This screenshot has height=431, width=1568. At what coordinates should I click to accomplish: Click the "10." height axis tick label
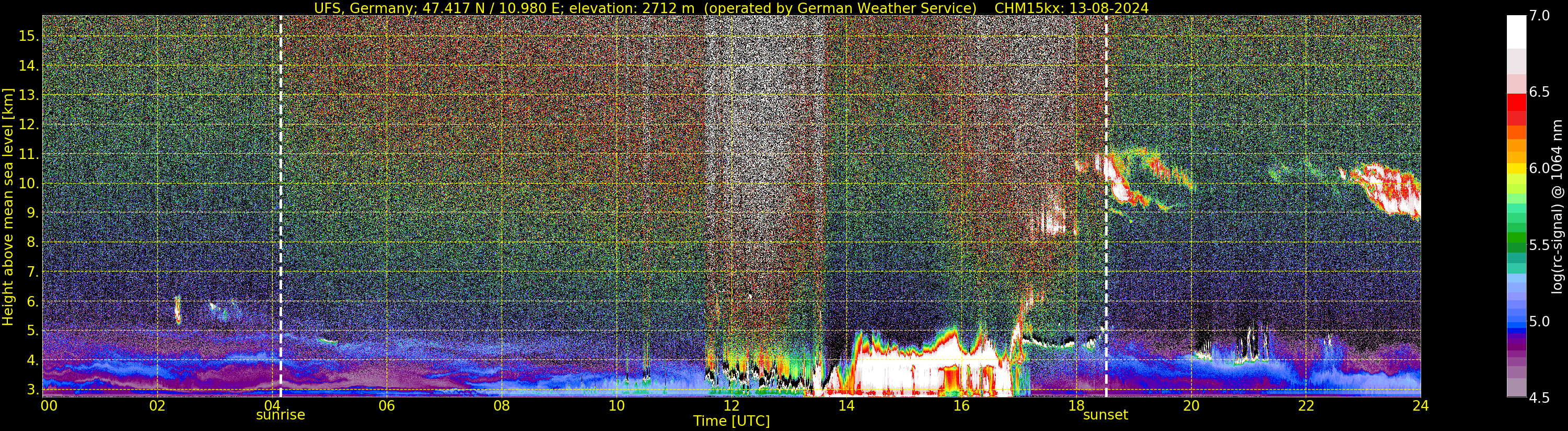click(29, 184)
